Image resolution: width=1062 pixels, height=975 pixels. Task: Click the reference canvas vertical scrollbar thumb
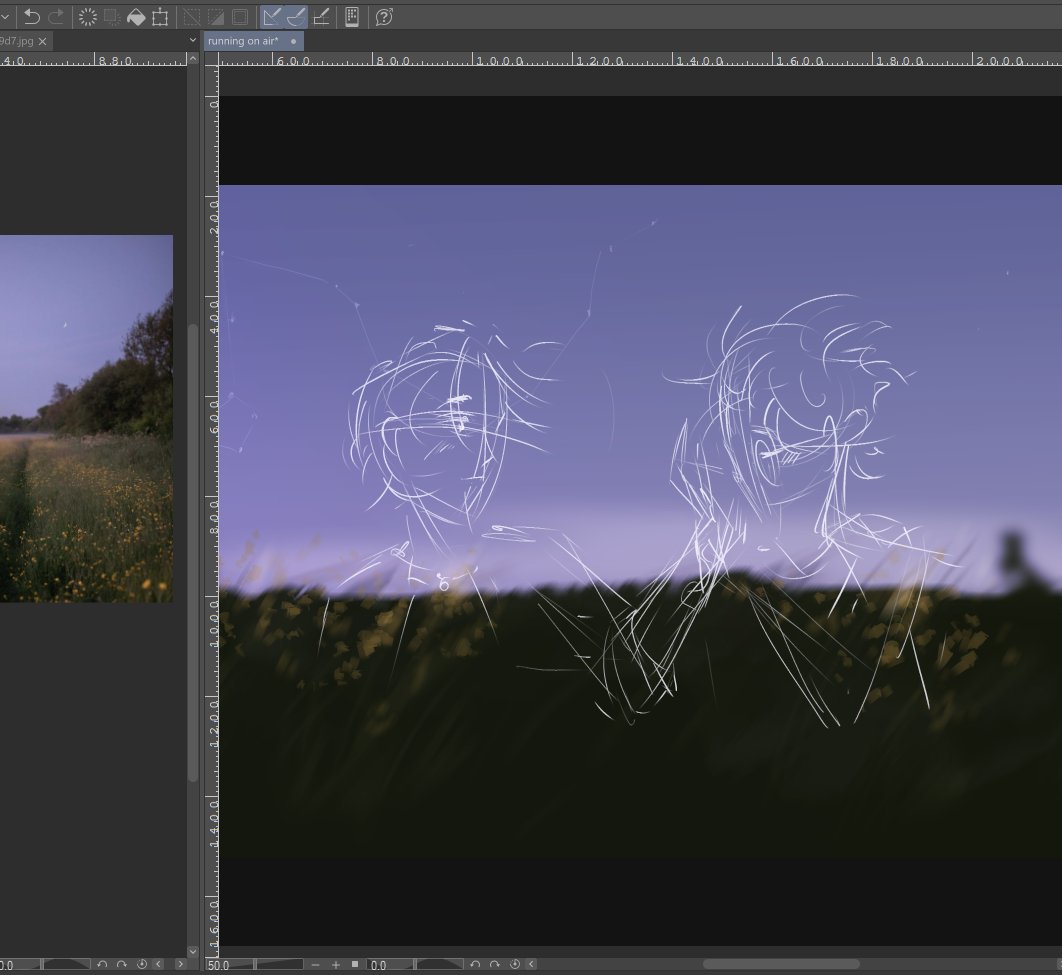tap(193, 552)
